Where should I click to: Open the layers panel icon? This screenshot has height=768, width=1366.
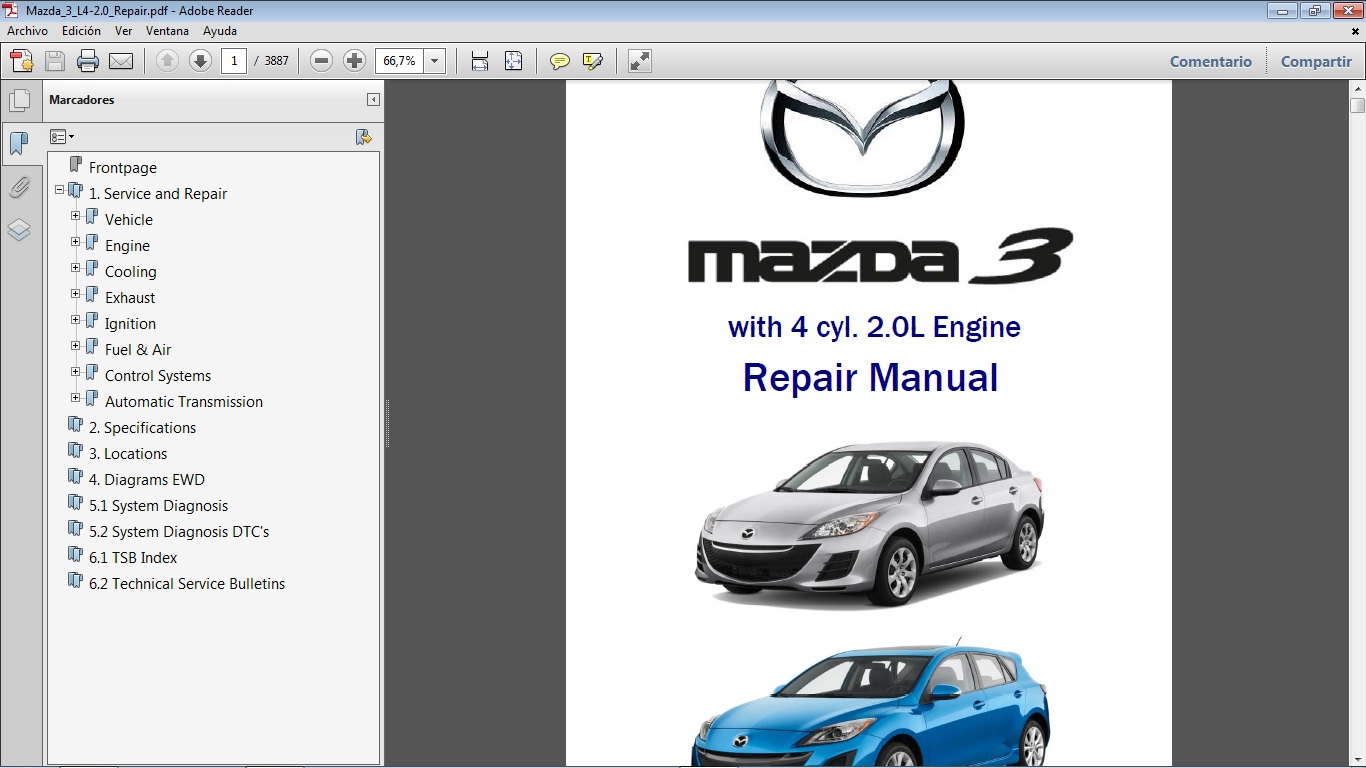[21, 229]
